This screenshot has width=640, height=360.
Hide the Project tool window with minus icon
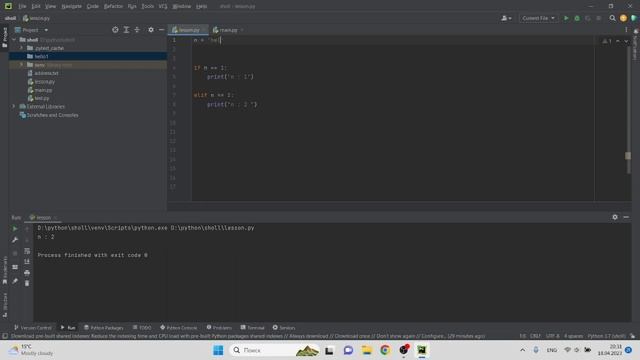point(161,30)
